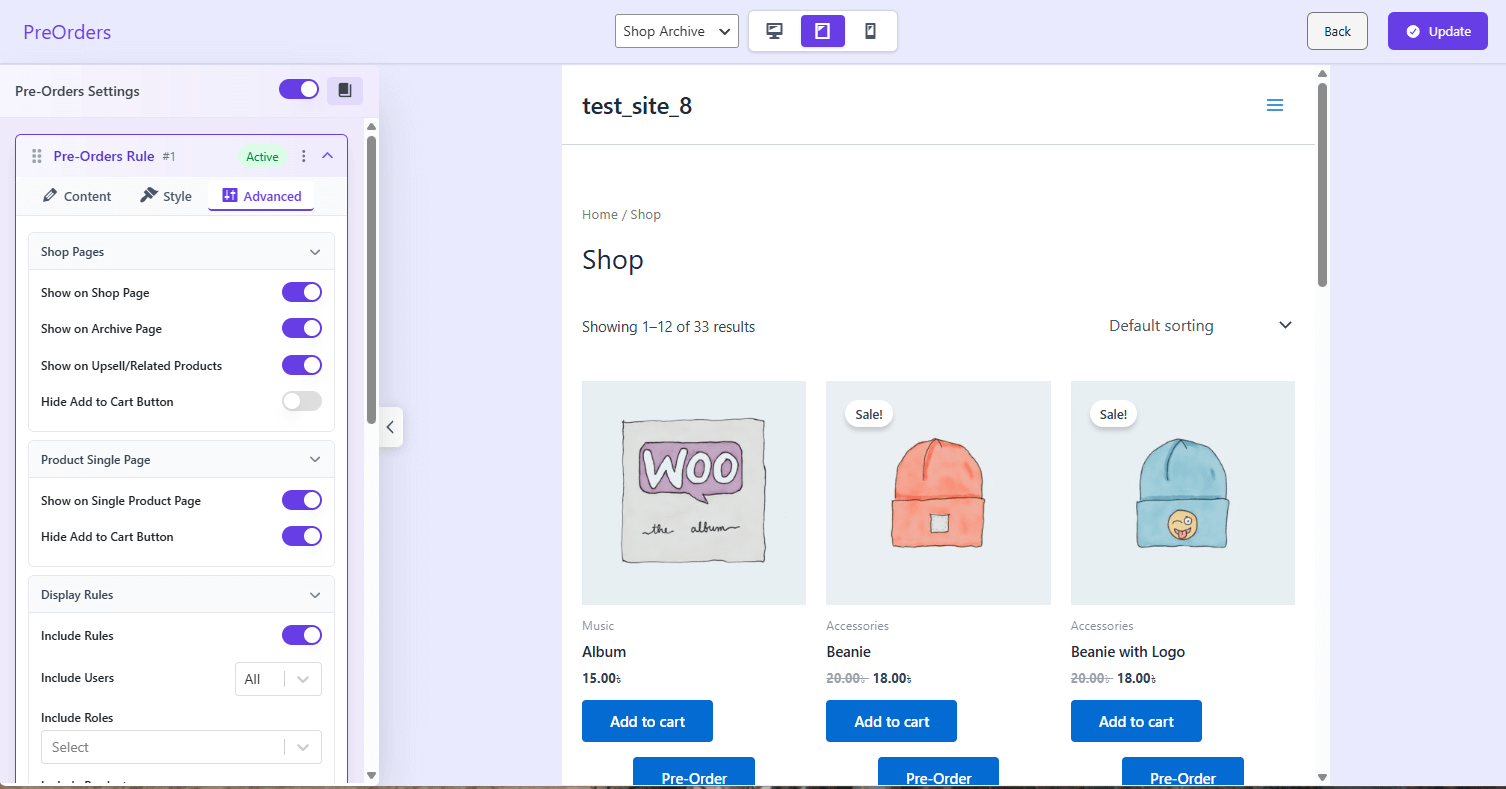Switch to mobile preview icon
Screen dimensions: 1506x789
tap(870, 31)
